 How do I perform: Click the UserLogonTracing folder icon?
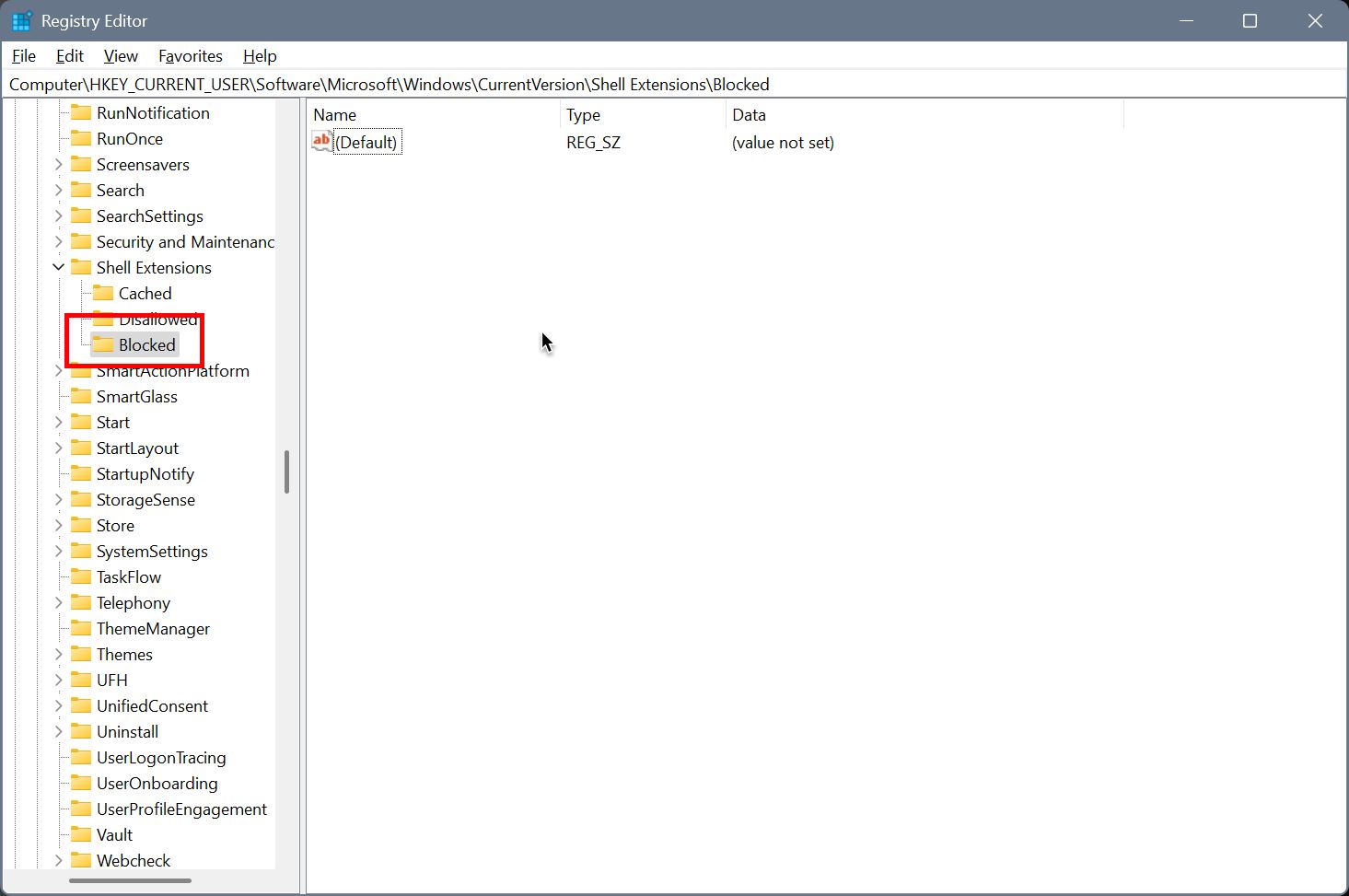(x=81, y=757)
